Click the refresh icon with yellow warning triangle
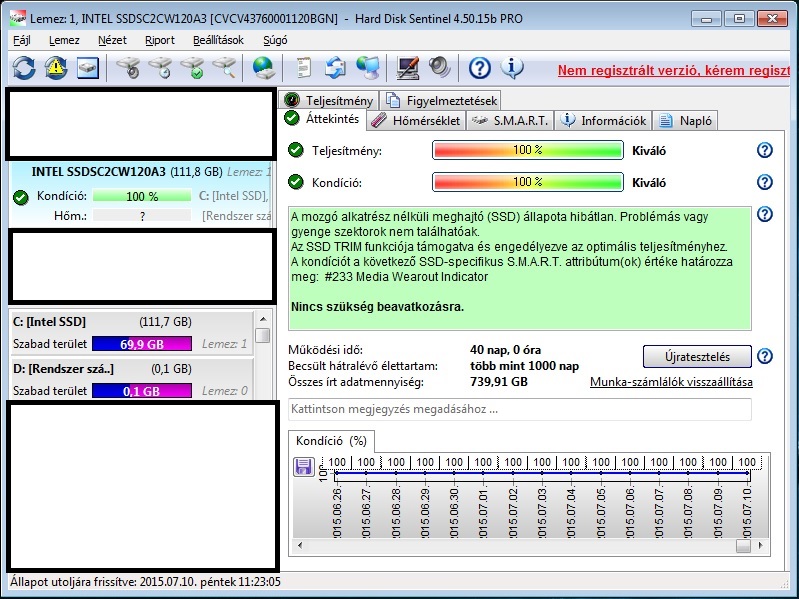 pyautogui.click(x=56, y=68)
